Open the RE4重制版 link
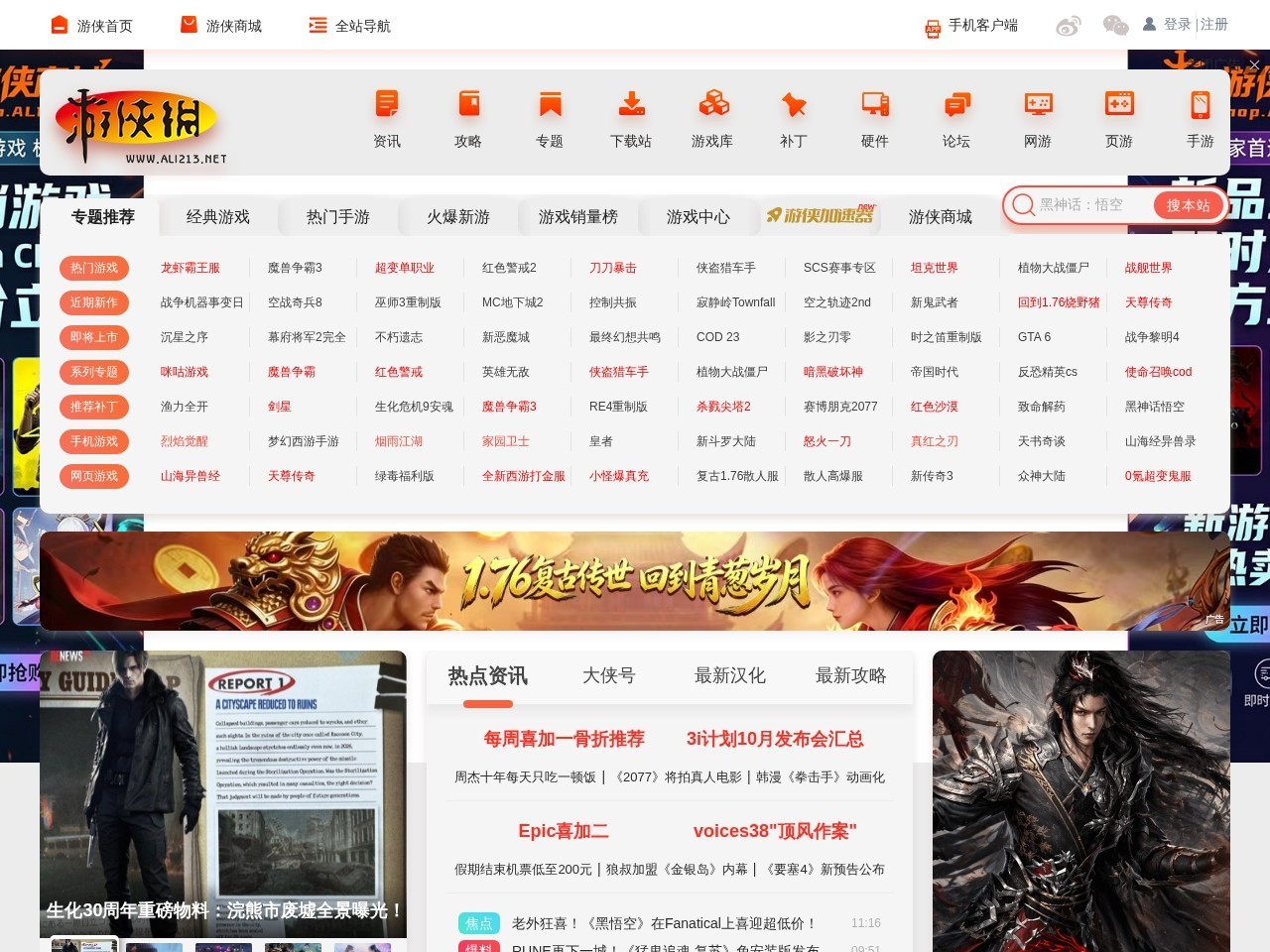The image size is (1270, 952). [x=618, y=407]
